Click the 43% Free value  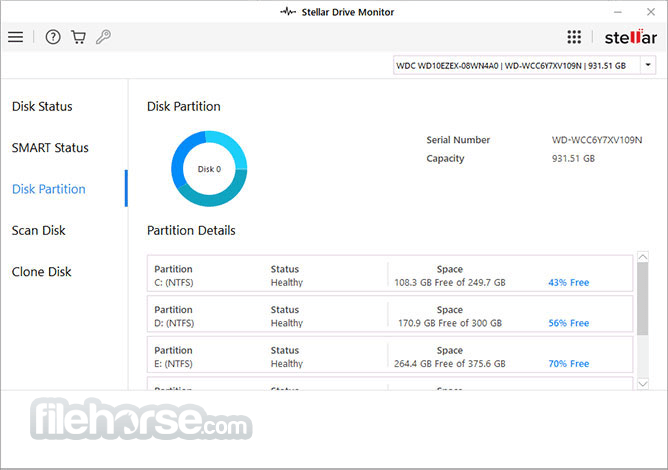[x=568, y=283]
